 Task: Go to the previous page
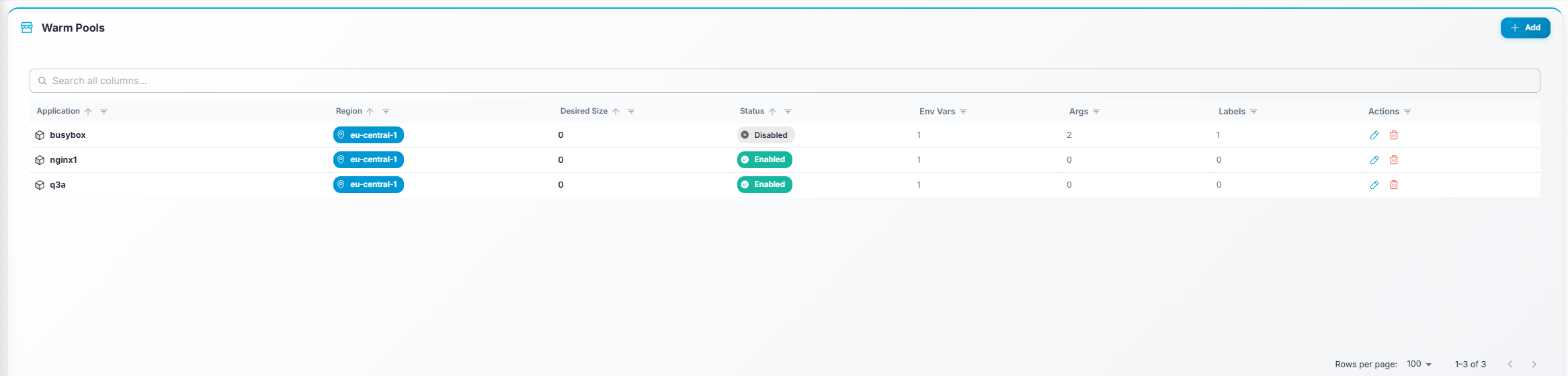pyautogui.click(x=1510, y=364)
